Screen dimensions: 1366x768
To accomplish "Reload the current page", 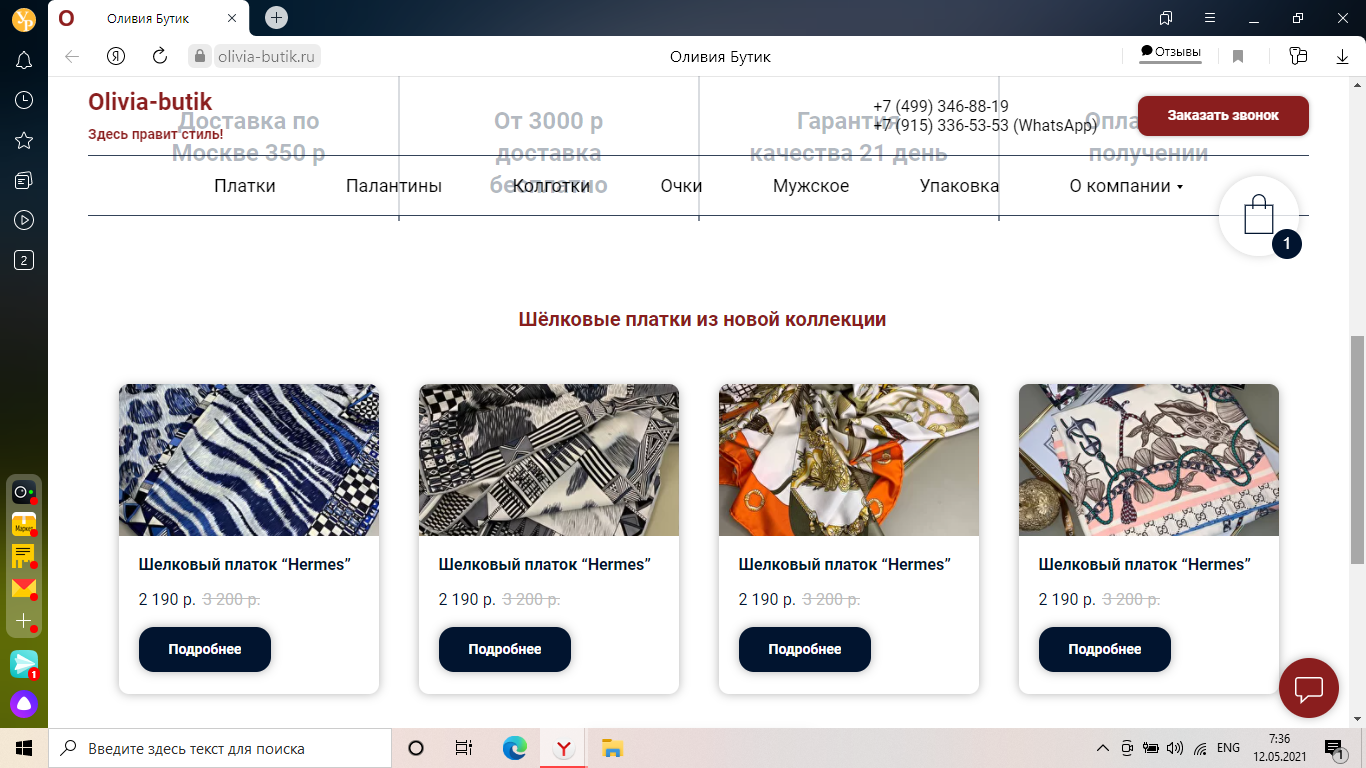I will click(160, 57).
